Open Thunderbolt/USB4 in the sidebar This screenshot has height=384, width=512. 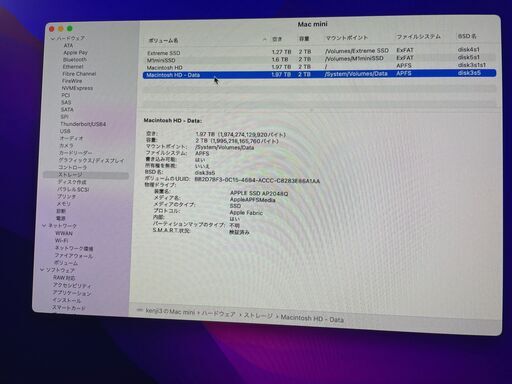(83, 124)
